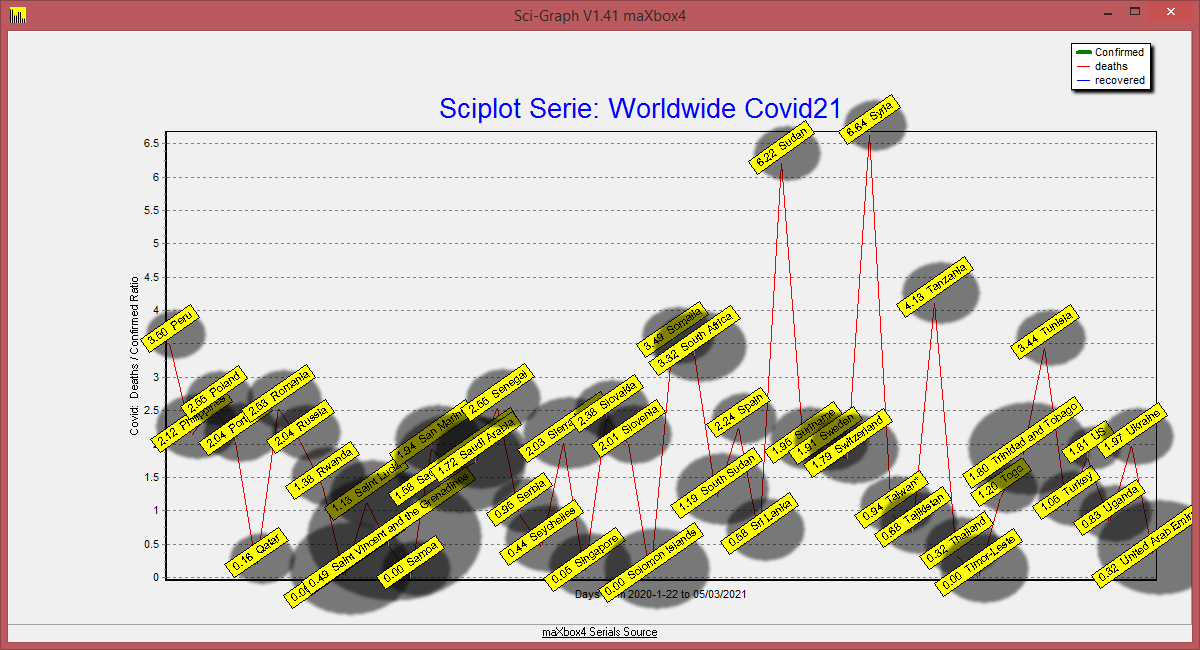
Task: Select the recovered legend entry
Action: click(x=1119, y=80)
